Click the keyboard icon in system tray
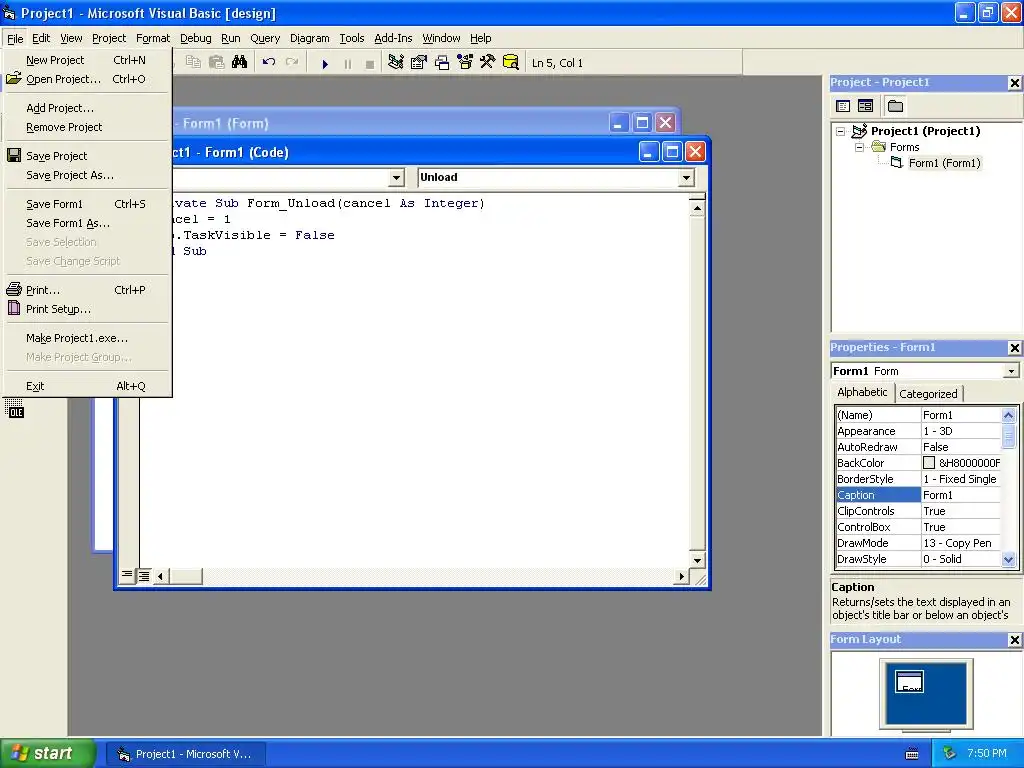The width and height of the screenshot is (1024, 768). tap(912, 754)
